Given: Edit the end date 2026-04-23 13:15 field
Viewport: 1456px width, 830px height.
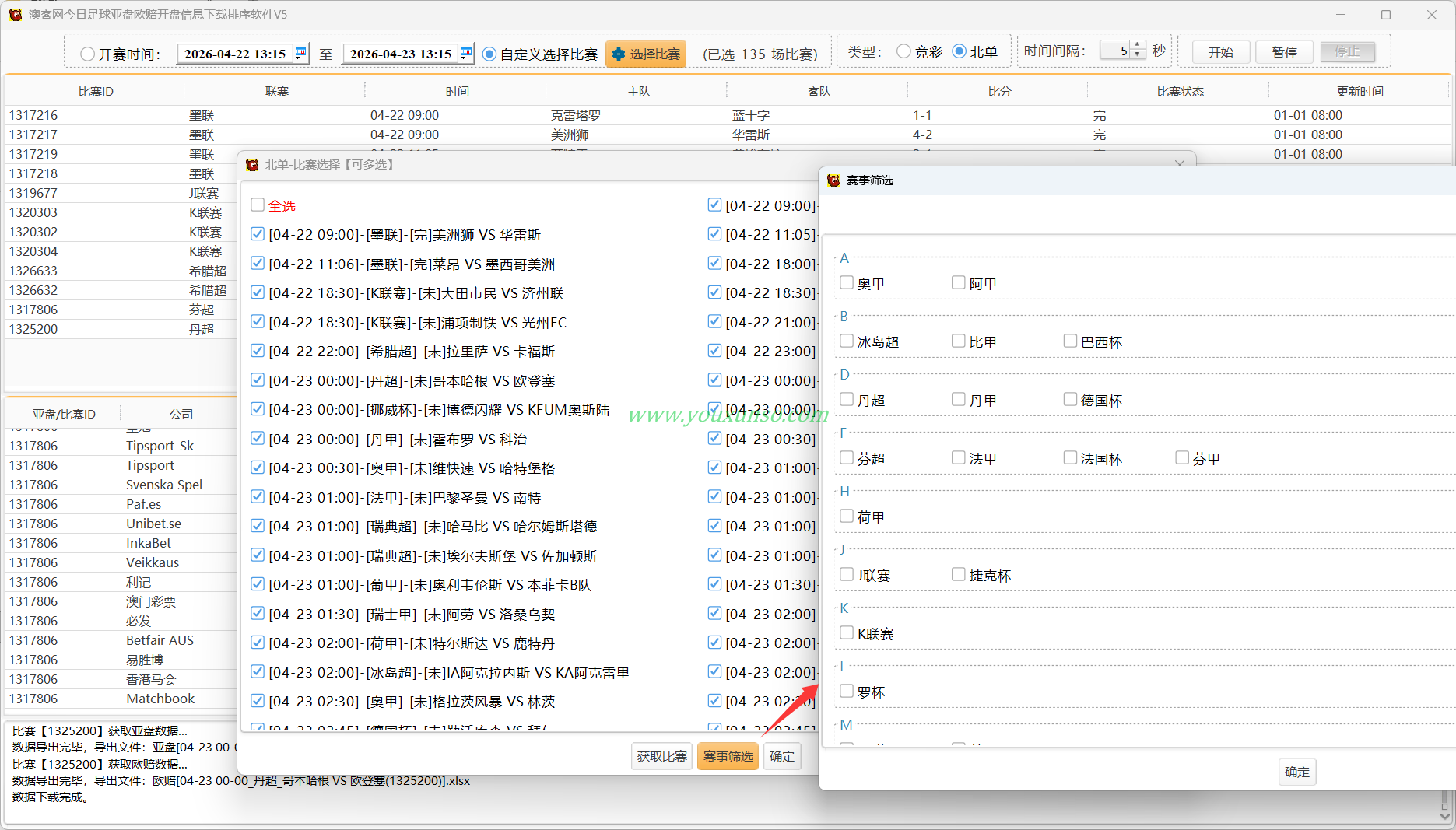Looking at the screenshot, I should click(401, 54).
